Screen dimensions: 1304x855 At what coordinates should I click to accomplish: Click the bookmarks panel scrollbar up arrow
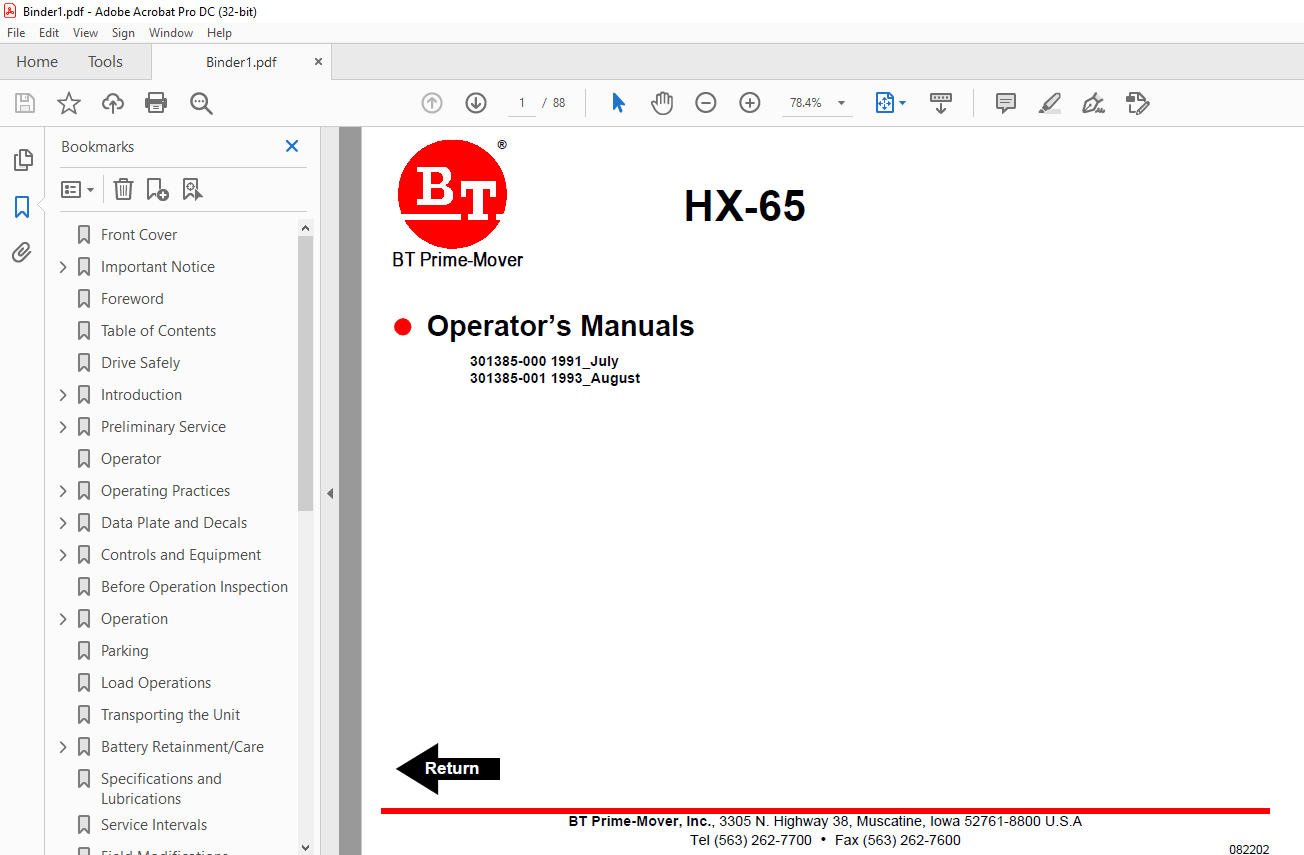coord(305,228)
